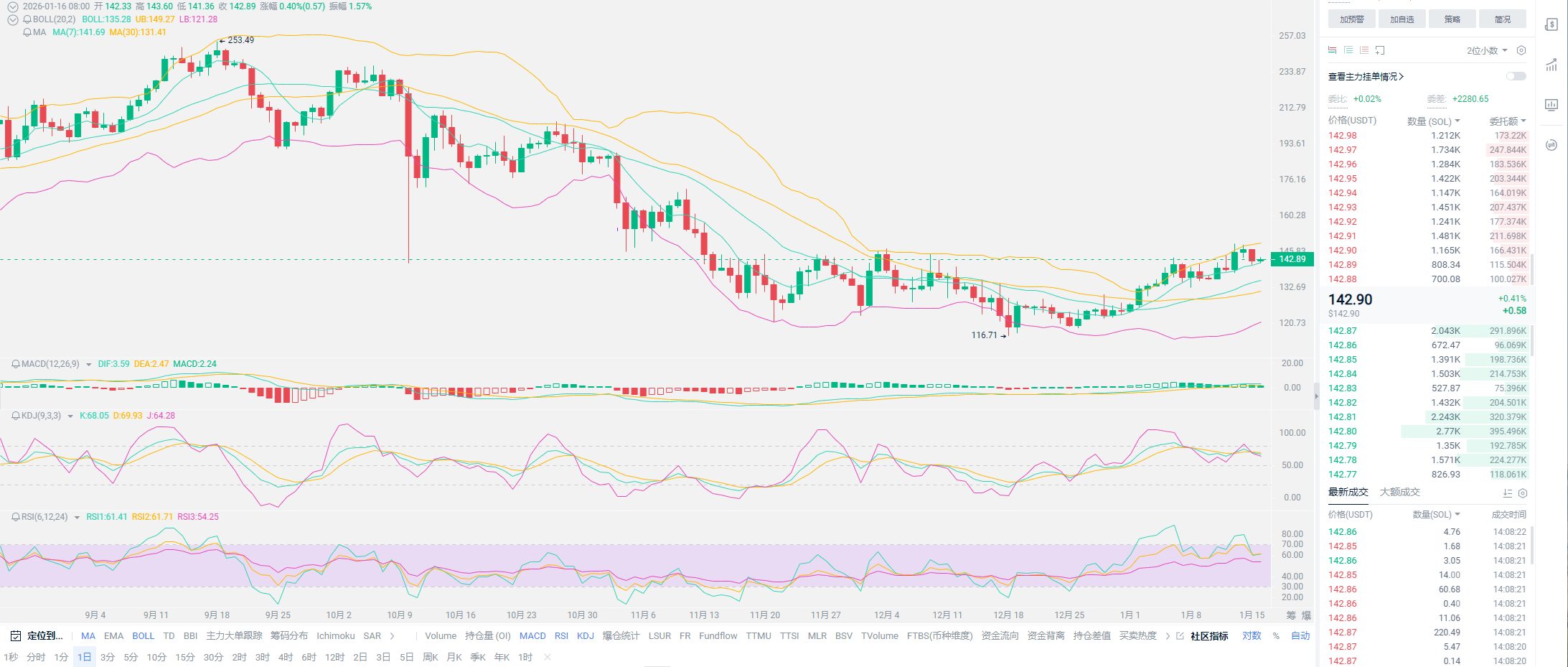This screenshot has width=1568, height=667.
Task: Show only sell orders (red list icon)
Action: pyautogui.click(x=1364, y=50)
